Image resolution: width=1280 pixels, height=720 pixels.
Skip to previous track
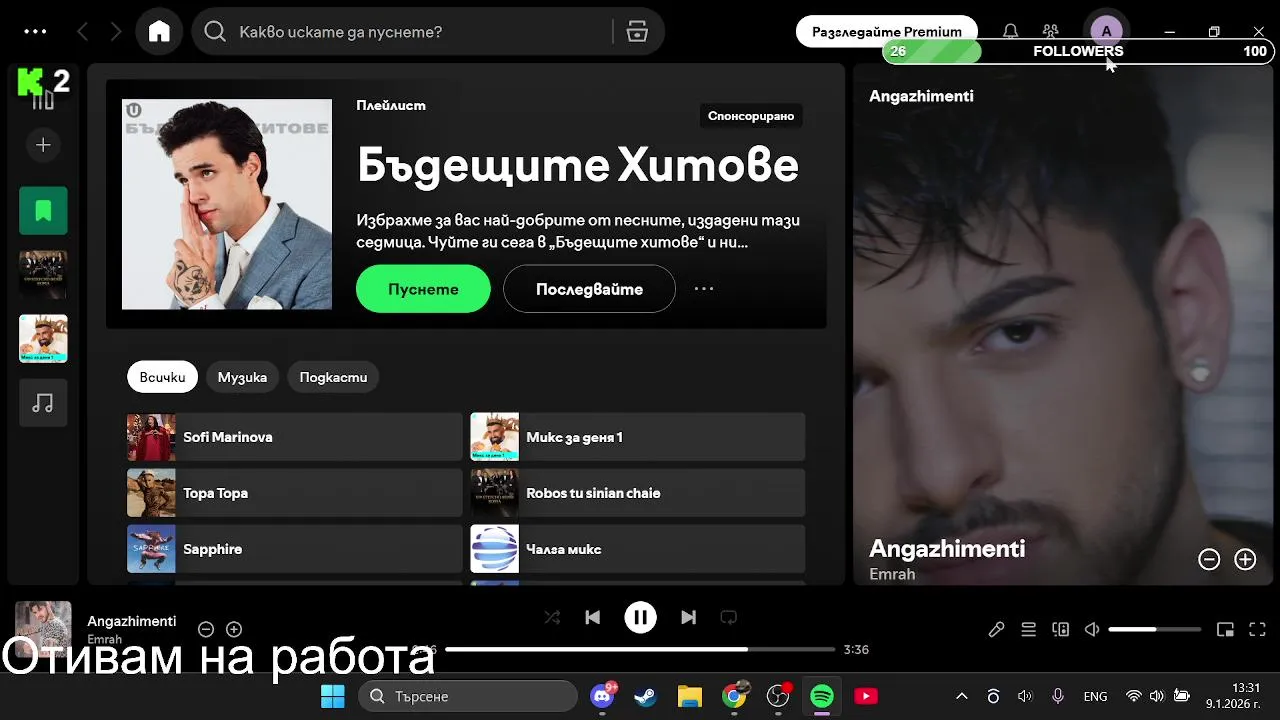click(x=593, y=618)
